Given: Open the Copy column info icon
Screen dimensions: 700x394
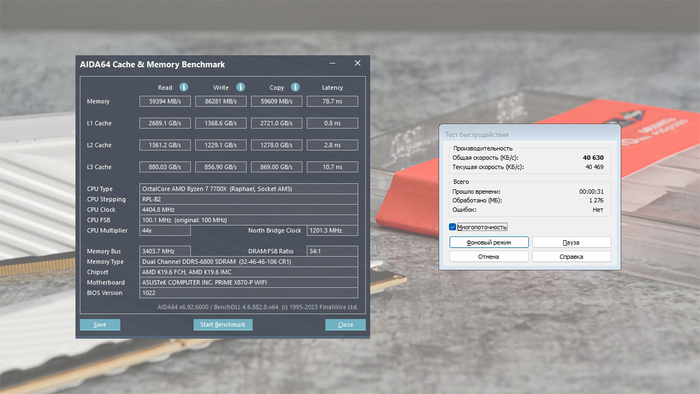Looking at the screenshot, I should (x=295, y=87).
